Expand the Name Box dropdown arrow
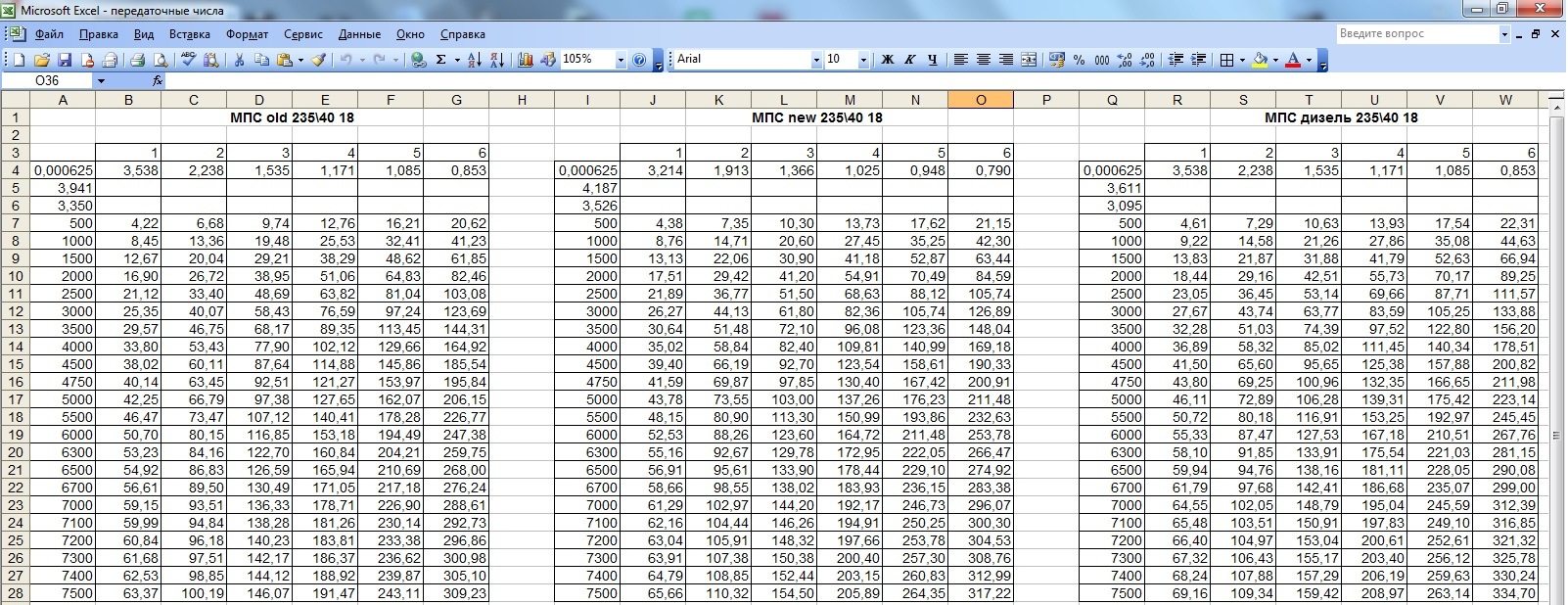 (100, 81)
